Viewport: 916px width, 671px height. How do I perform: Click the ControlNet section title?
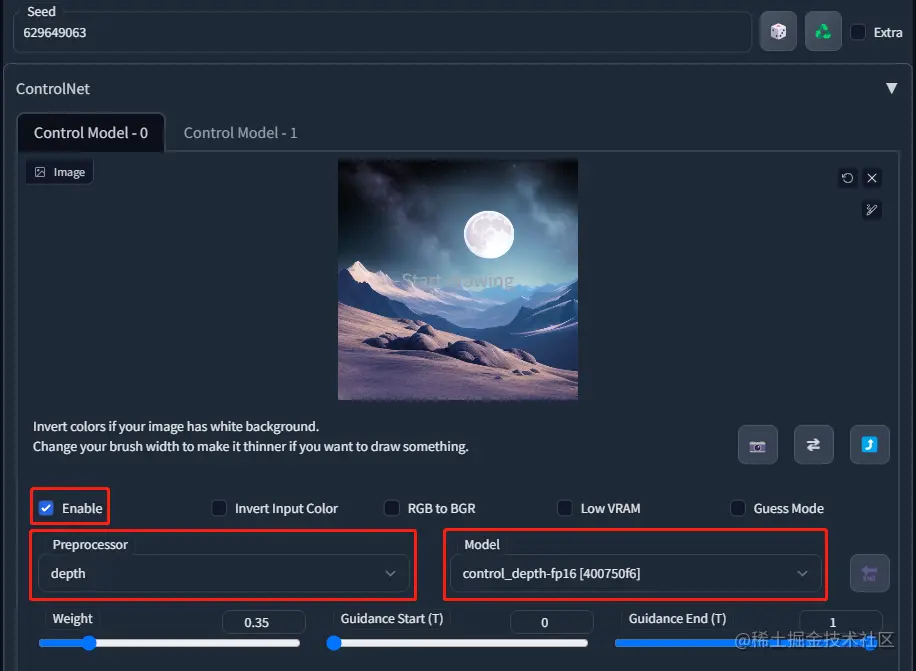tap(53, 89)
